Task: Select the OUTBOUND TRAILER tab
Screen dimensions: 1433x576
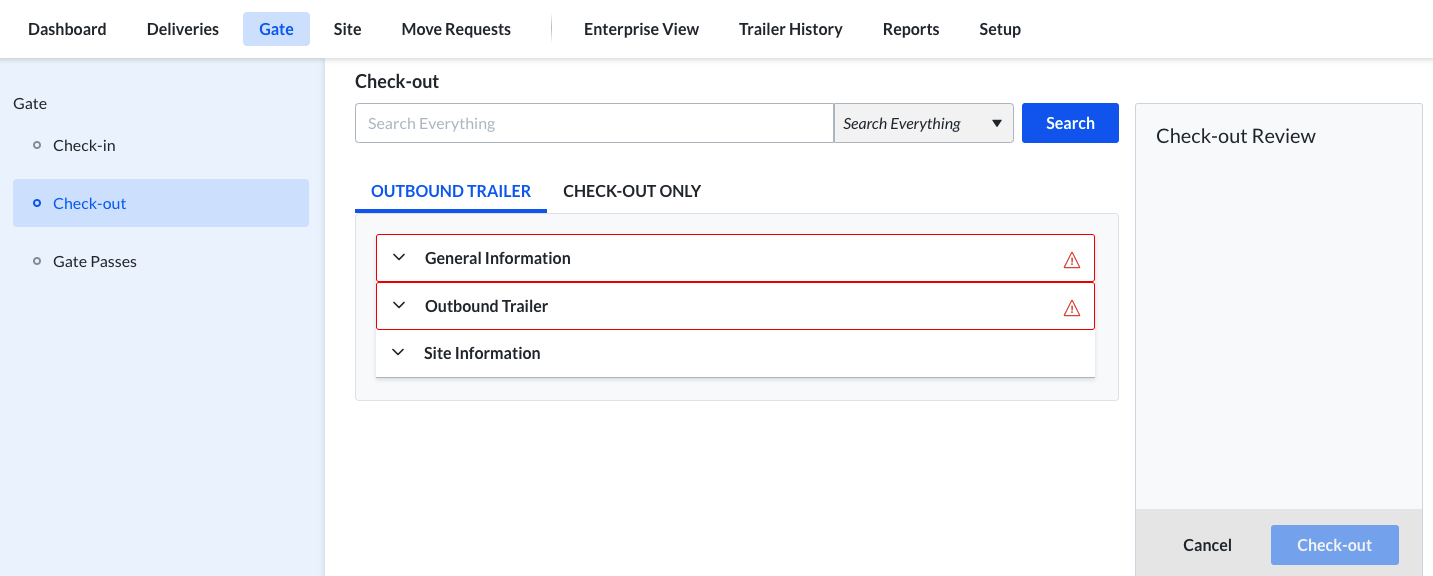Action: (451, 191)
